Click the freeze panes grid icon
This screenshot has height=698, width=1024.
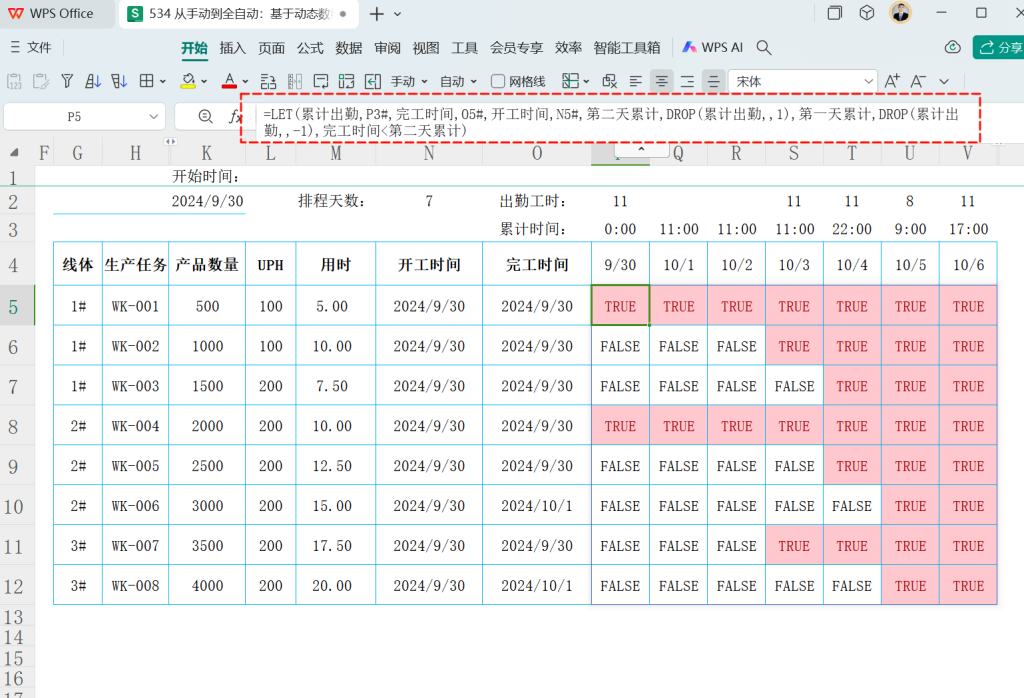570,81
